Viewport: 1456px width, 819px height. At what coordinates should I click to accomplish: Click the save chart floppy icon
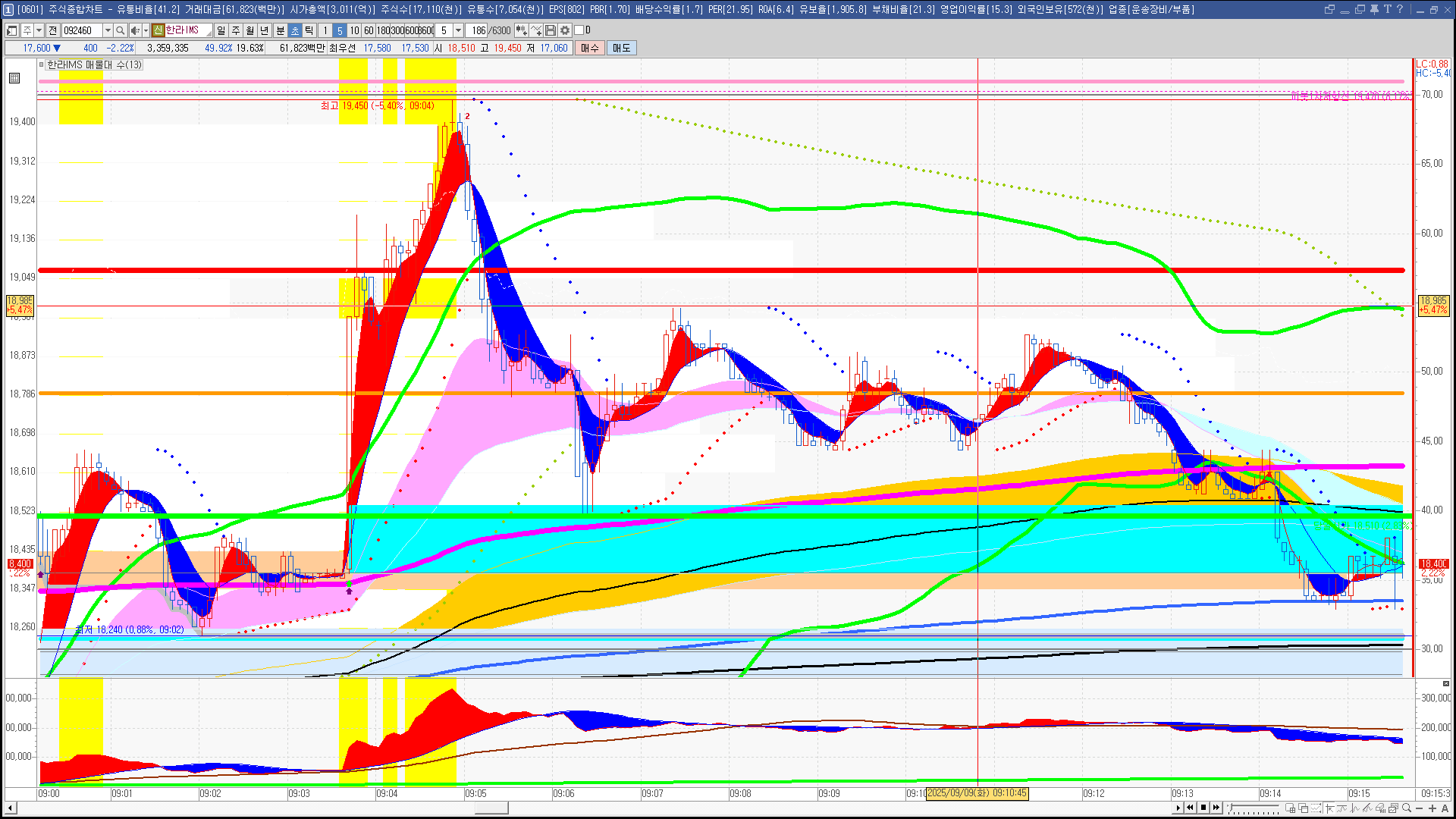(551, 30)
